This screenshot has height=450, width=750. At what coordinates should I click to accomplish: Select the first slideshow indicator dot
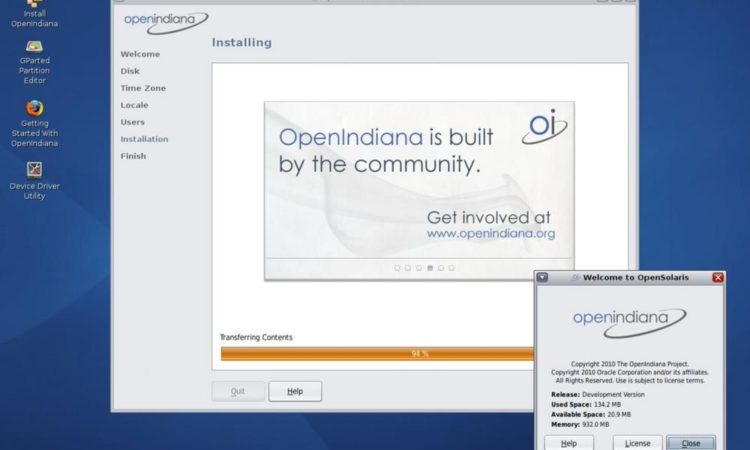tap(397, 268)
